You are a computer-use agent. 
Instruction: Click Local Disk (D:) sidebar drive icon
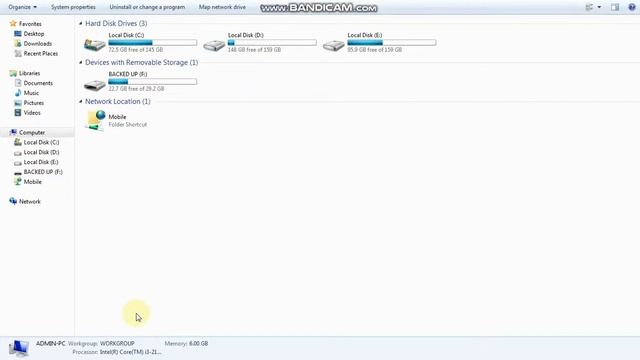[x=18, y=153]
